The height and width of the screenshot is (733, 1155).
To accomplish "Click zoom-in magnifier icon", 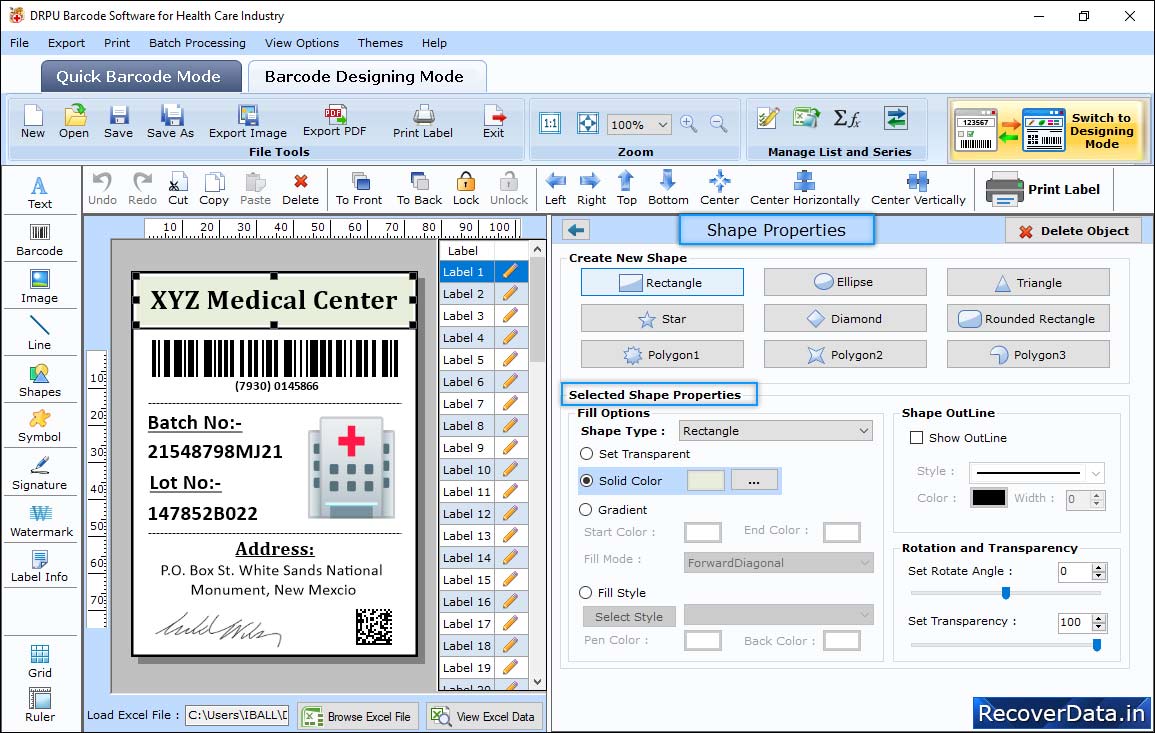I will click(x=689, y=124).
